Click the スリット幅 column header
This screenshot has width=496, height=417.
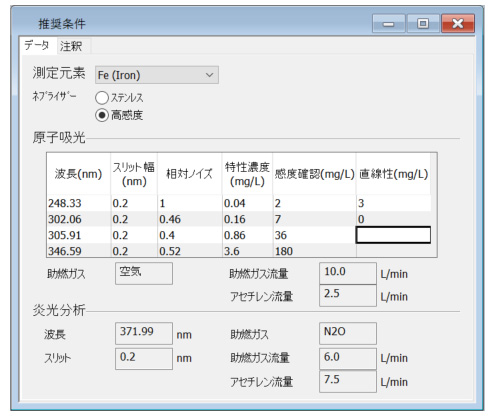coord(134,174)
